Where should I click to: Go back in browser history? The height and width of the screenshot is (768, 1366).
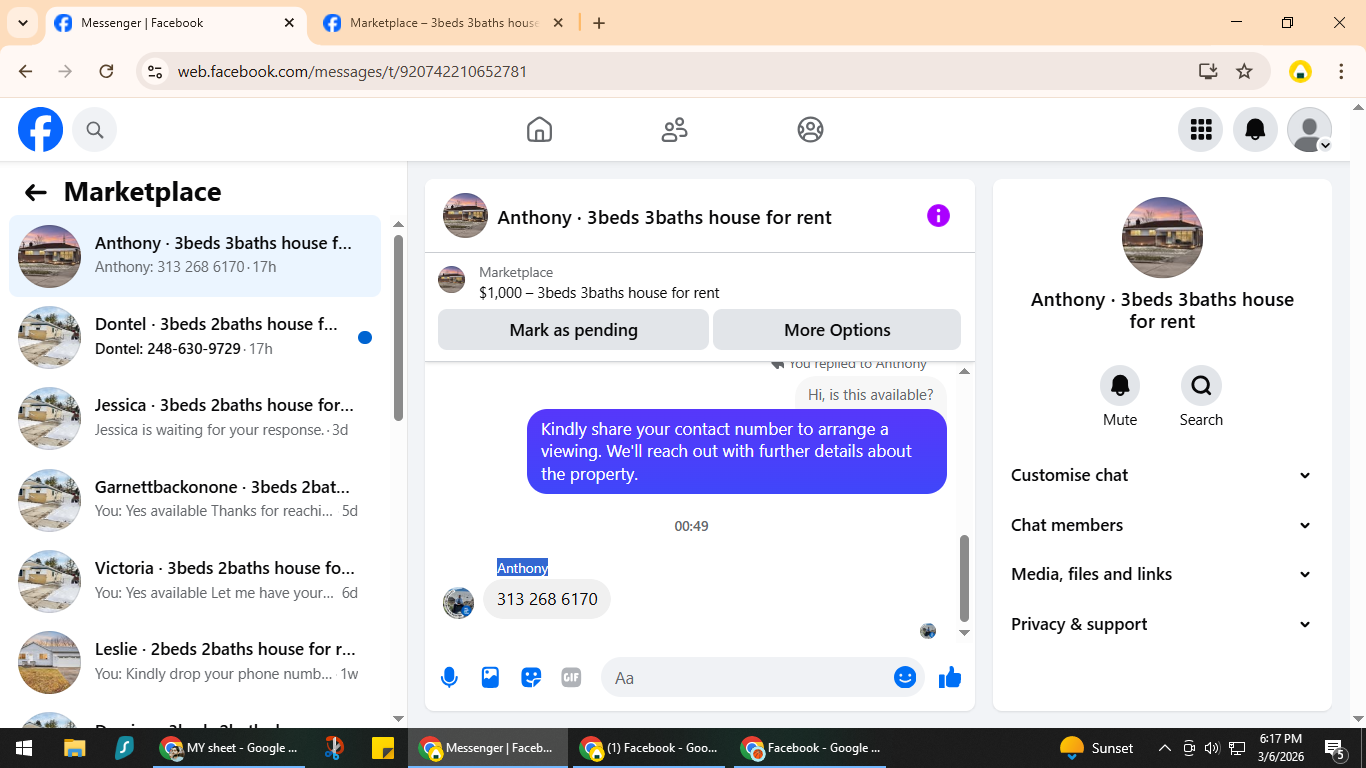coord(26,71)
